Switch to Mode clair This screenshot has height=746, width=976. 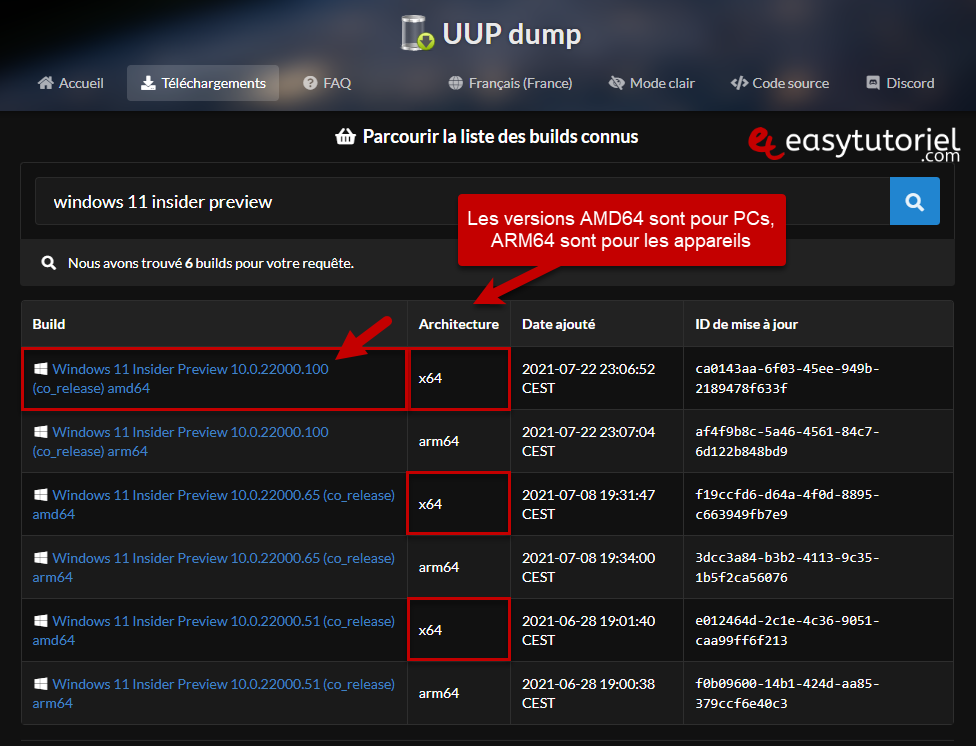(x=651, y=83)
